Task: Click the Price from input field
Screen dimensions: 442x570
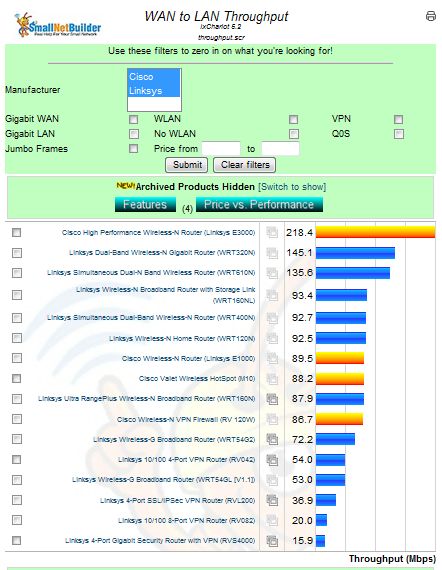Action: pos(221,149)
